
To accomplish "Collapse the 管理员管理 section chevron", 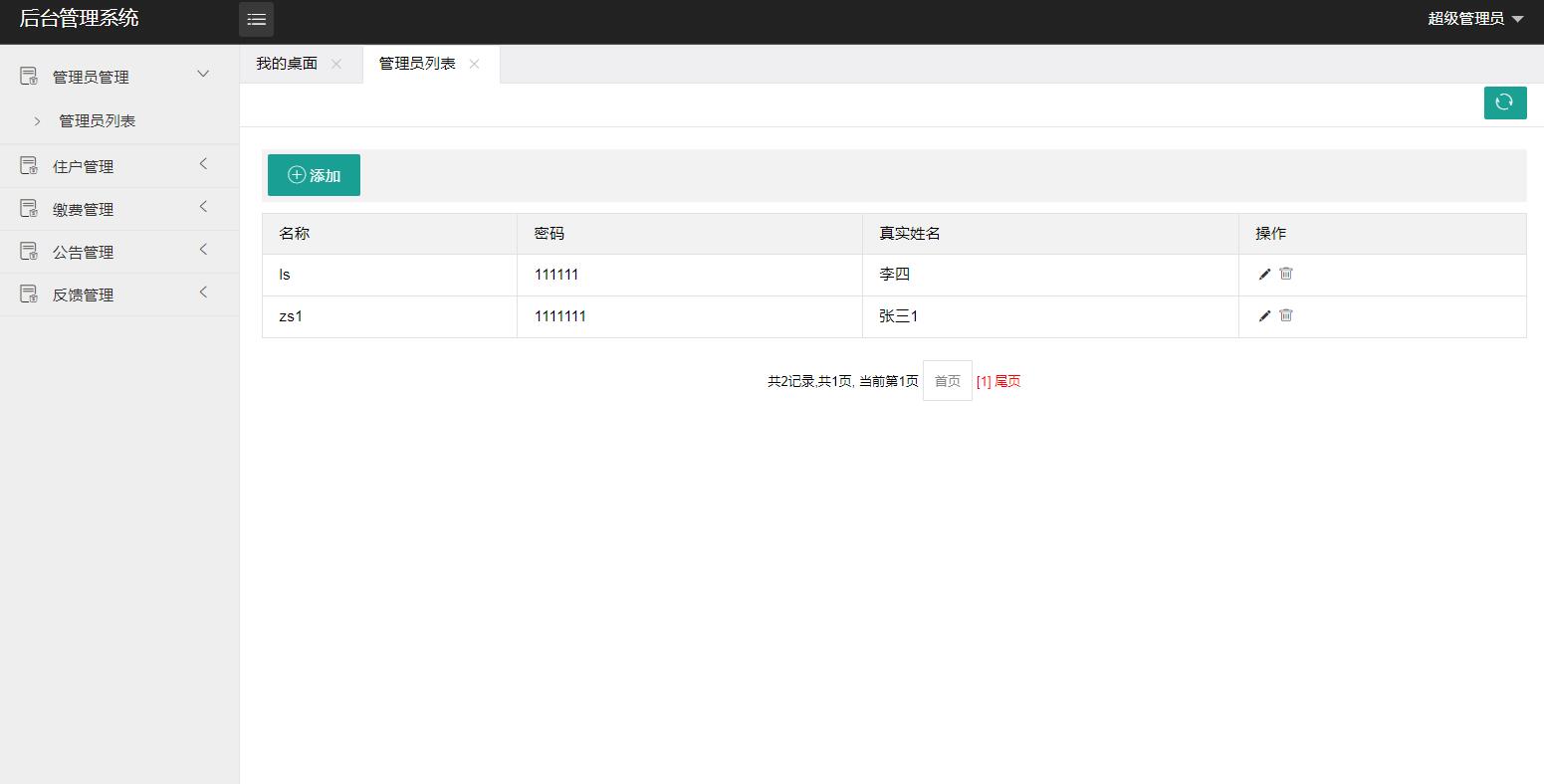I will [x=203, y=74].
